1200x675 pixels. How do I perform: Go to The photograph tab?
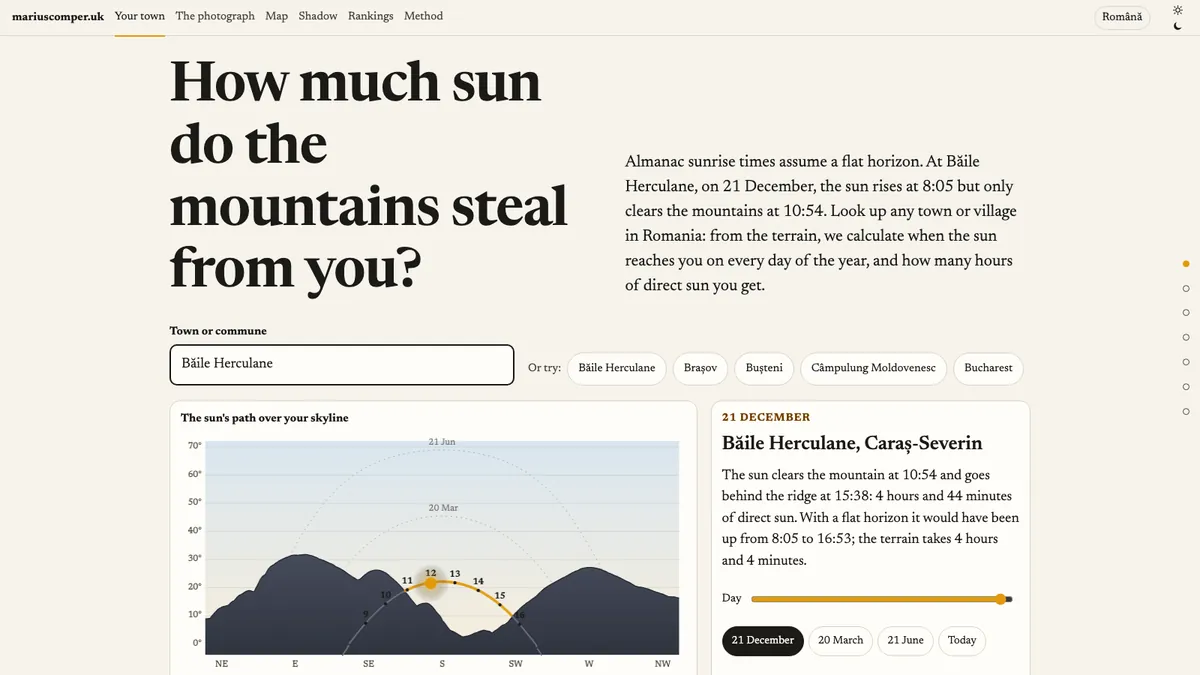(x=215, y=16)
